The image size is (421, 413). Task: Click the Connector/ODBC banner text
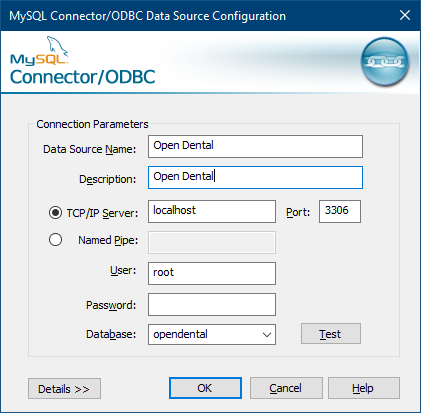[83, 77]
